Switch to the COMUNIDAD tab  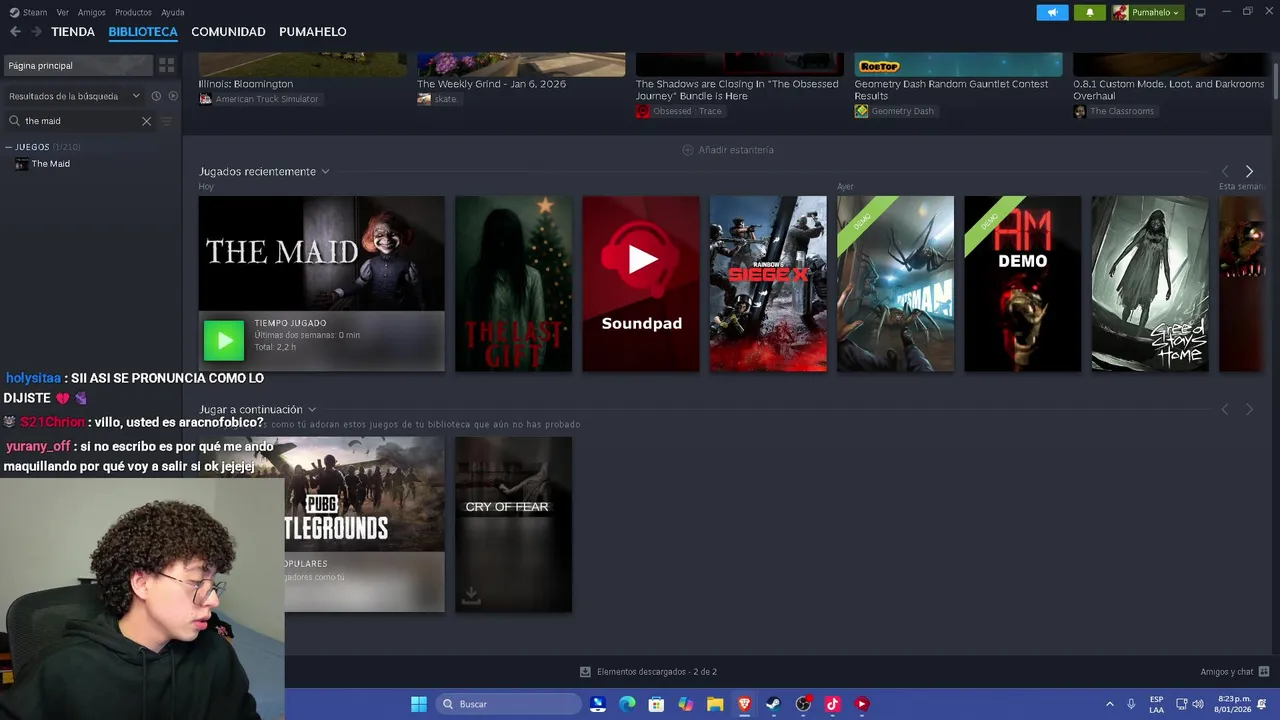coord(228,32)
